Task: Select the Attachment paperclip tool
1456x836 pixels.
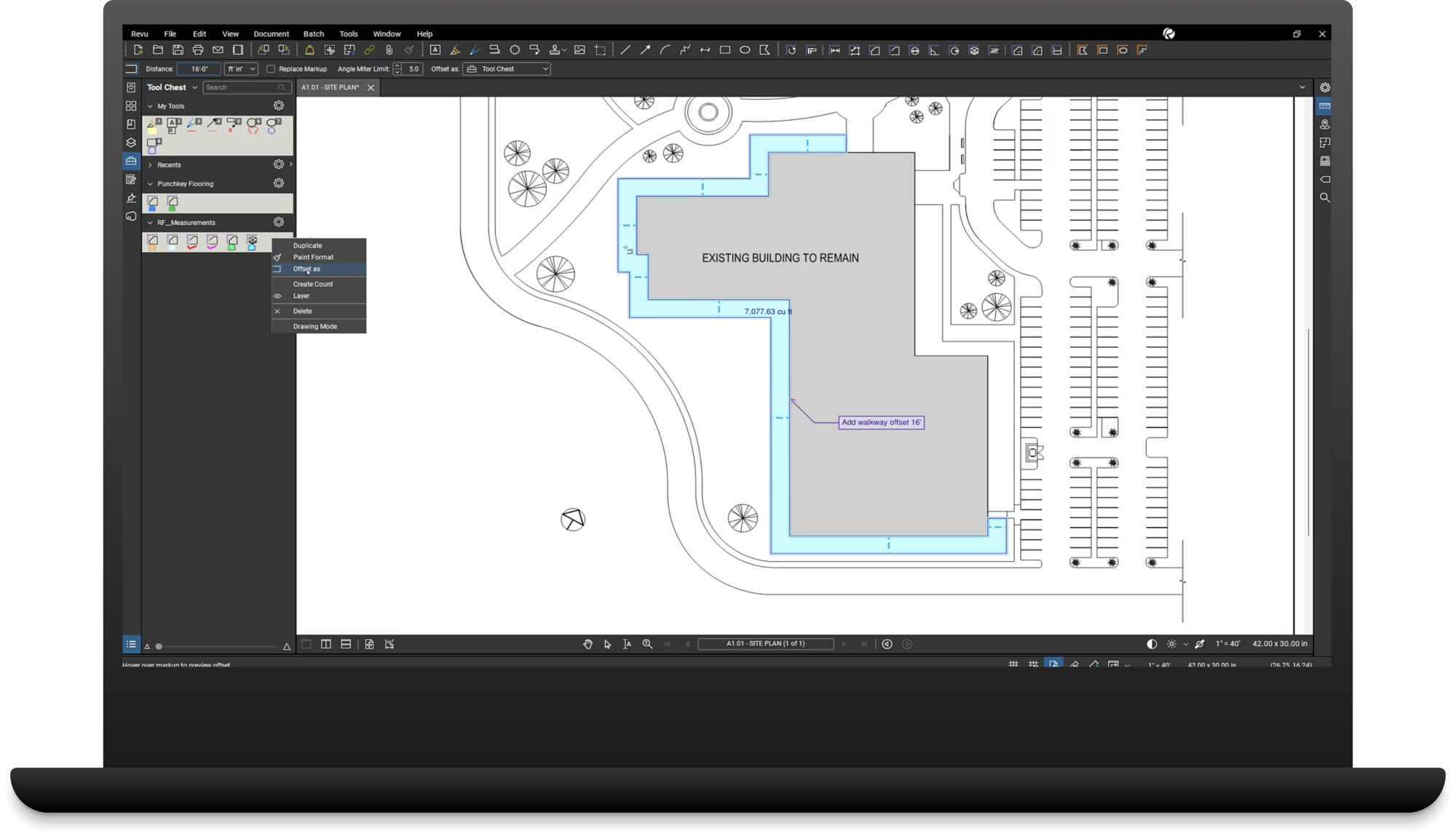Action: point(389,50)
